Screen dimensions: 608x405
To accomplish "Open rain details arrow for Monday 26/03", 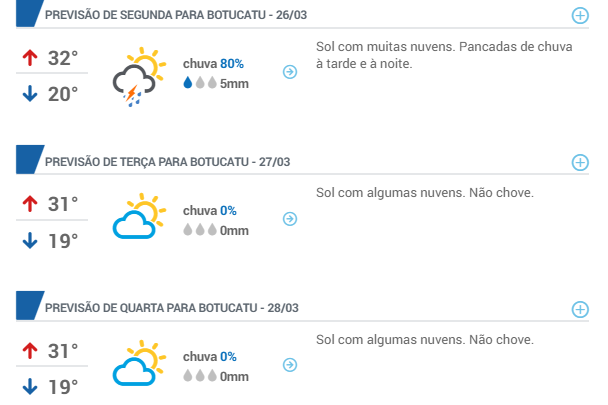I will pyautogui.click(x=290, y=72).
